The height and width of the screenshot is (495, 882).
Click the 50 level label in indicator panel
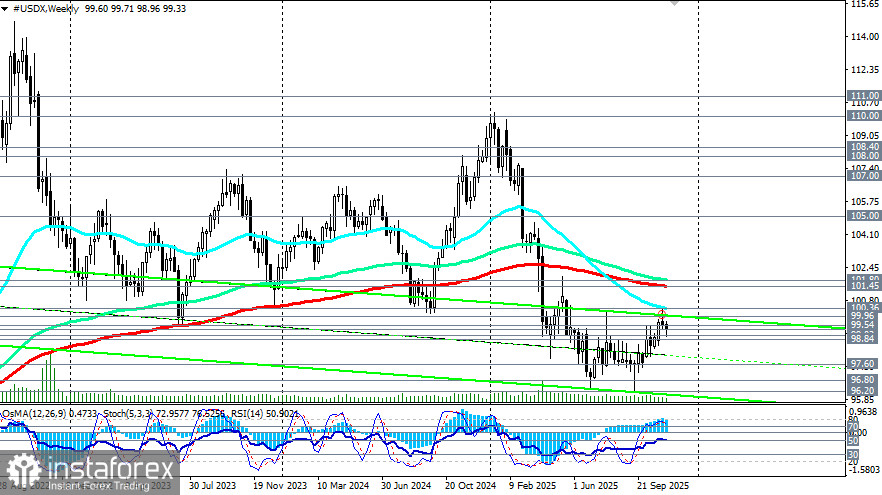click(x=853, y=441)
